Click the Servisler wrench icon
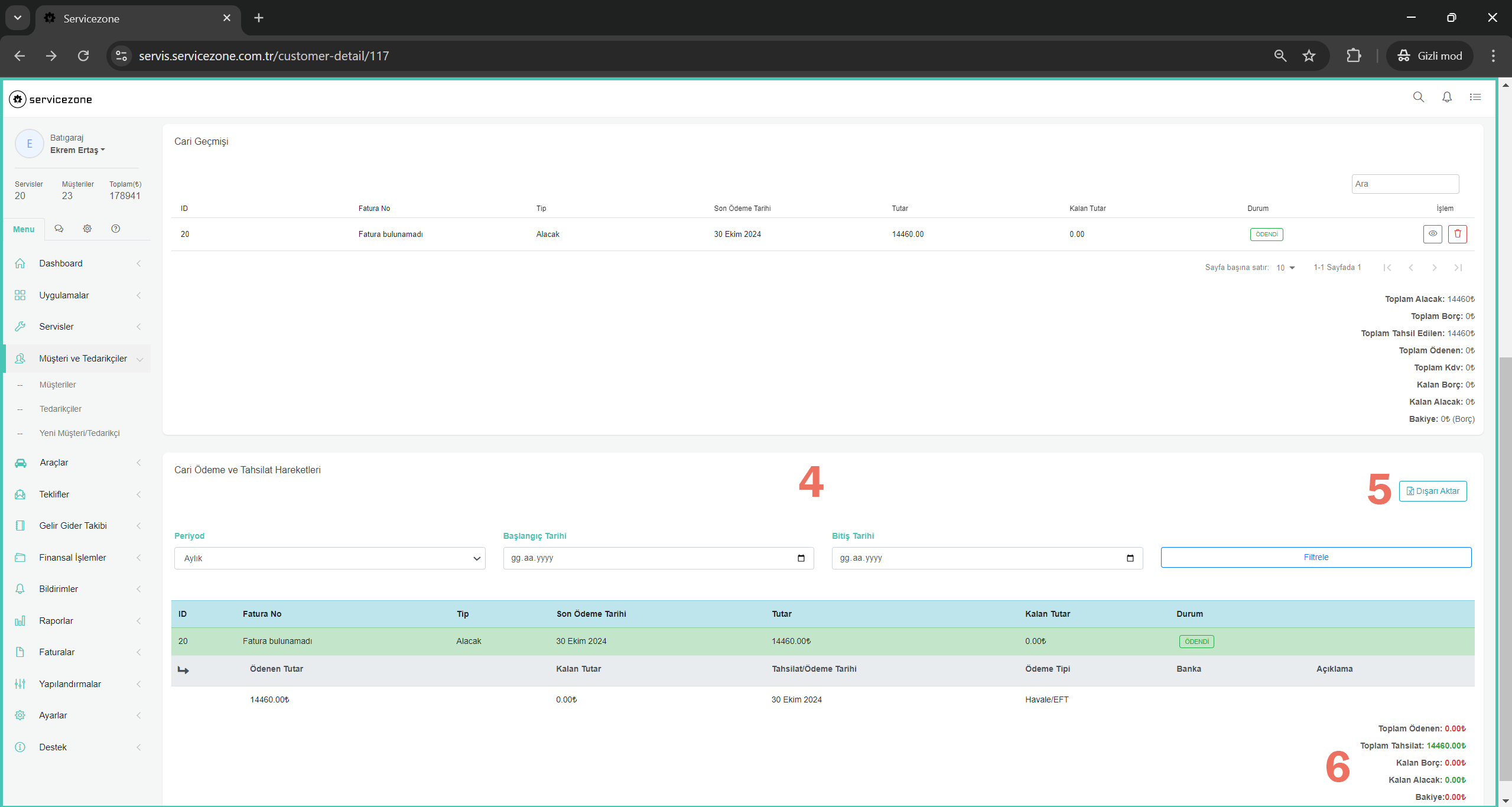Image resolution: width=1512 pixels, height=807 pixels. point(20,327)
